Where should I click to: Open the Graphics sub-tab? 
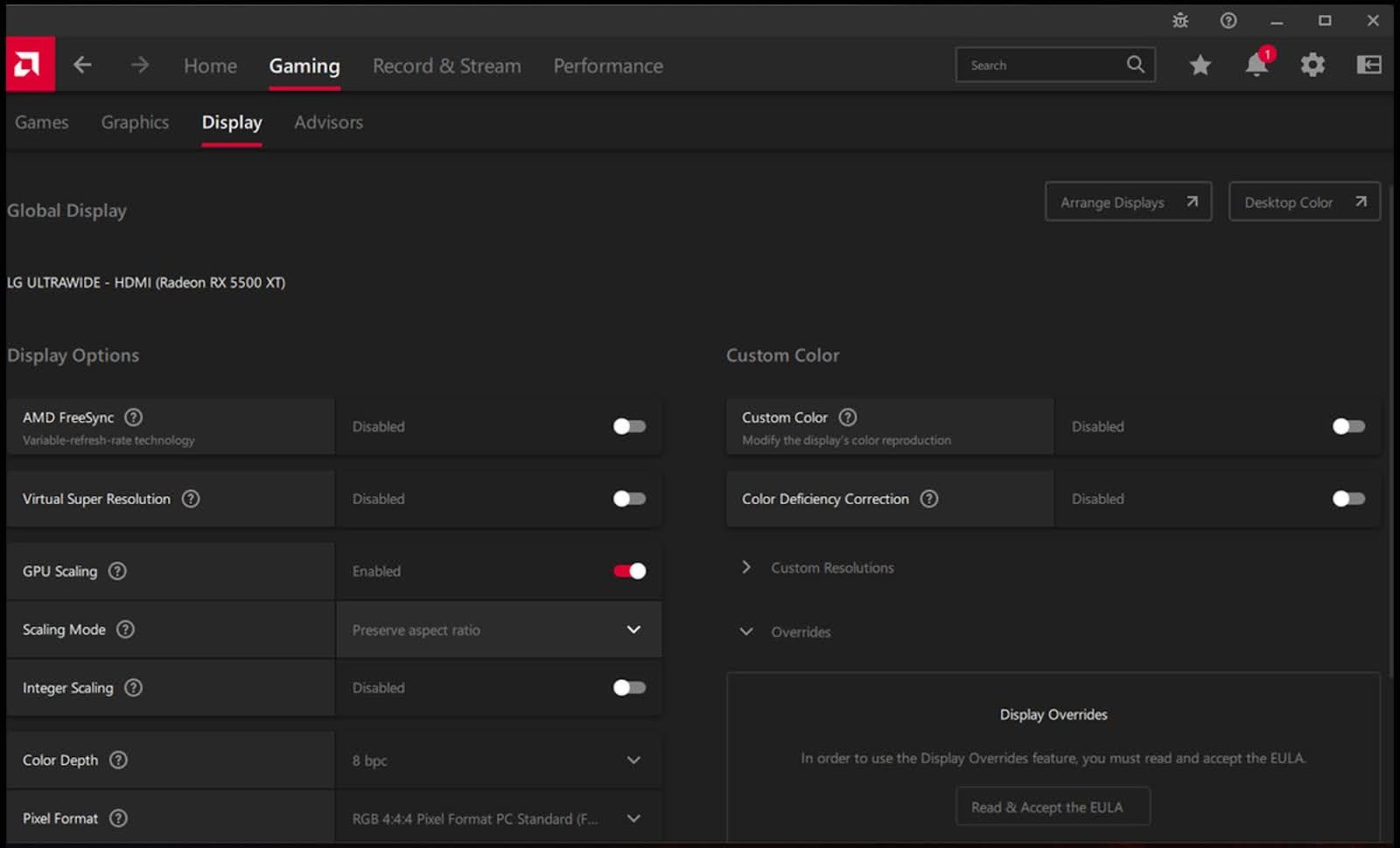click(135, 122)
